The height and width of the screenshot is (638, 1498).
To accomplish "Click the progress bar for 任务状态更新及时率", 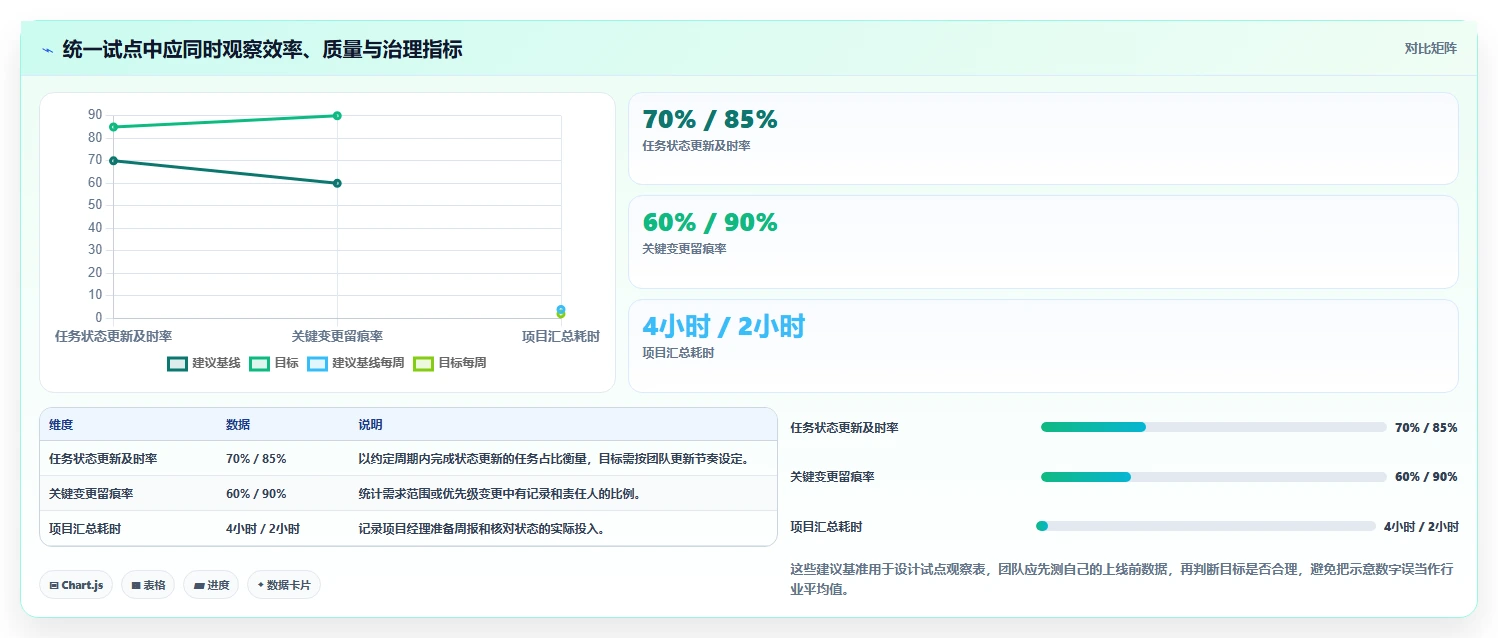I will (1214, 427).
